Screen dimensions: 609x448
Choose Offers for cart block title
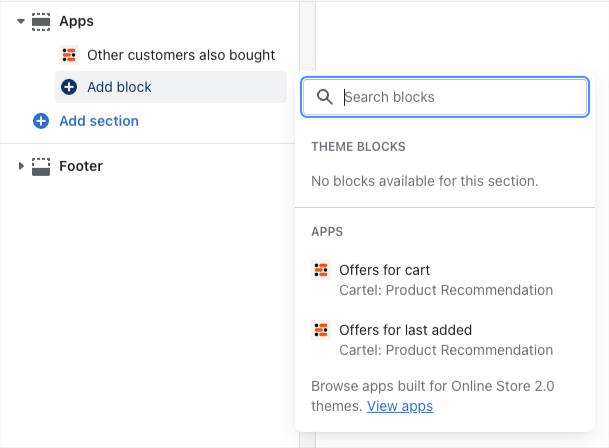pyautogui.click(x=384, y=270)
